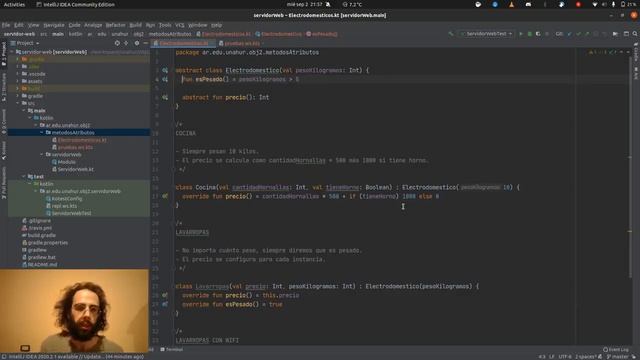Select build.gradle in the project tree
This screenshot has width=640, height=360.
coord(41,236)
